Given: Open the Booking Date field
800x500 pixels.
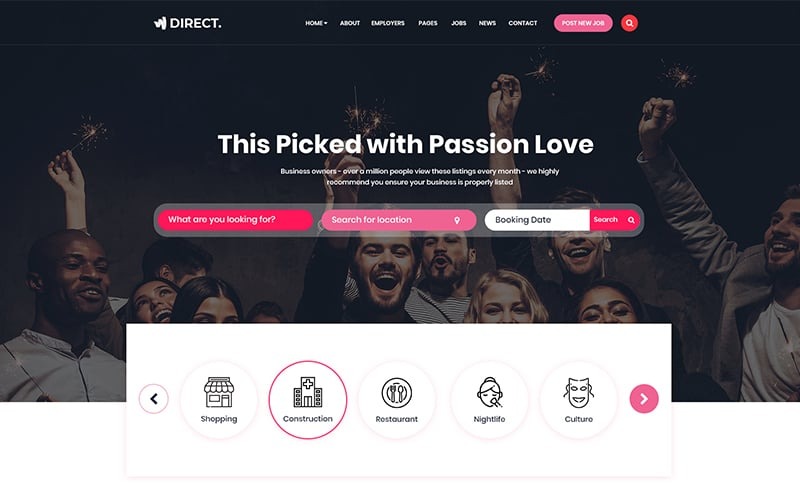Looking at the screenshot, I should (x=537, y=220).
